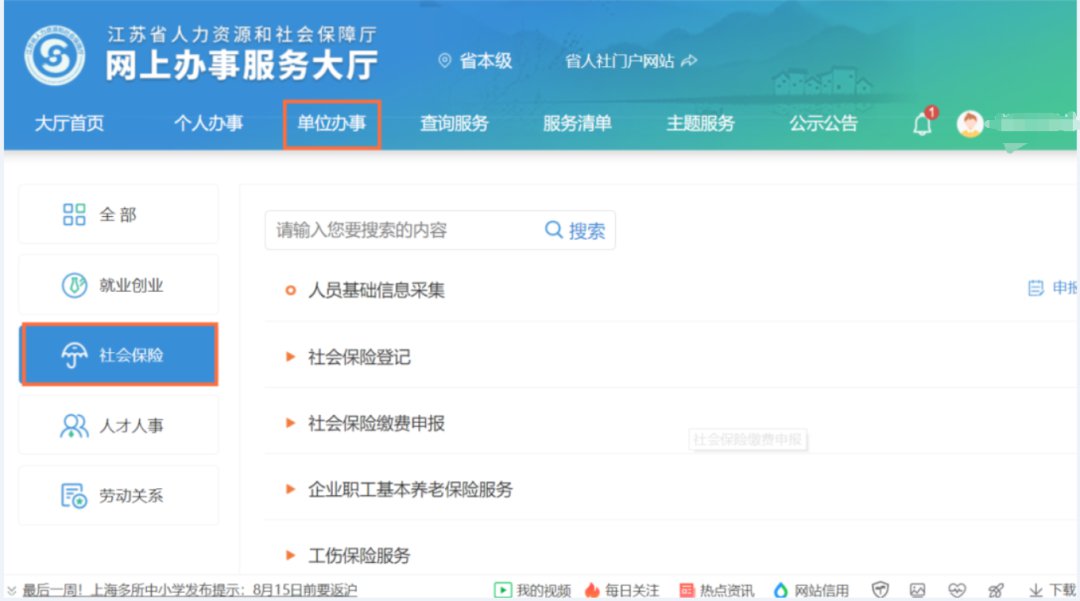
Task: Expand 企业职工基本养老保险服务 section
Action: 410,489
